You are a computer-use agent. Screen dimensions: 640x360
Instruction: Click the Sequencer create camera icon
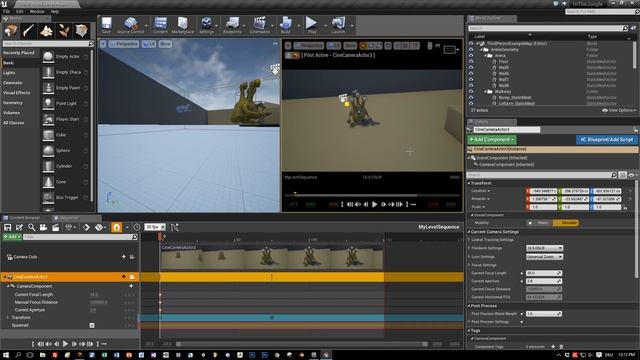43,227
